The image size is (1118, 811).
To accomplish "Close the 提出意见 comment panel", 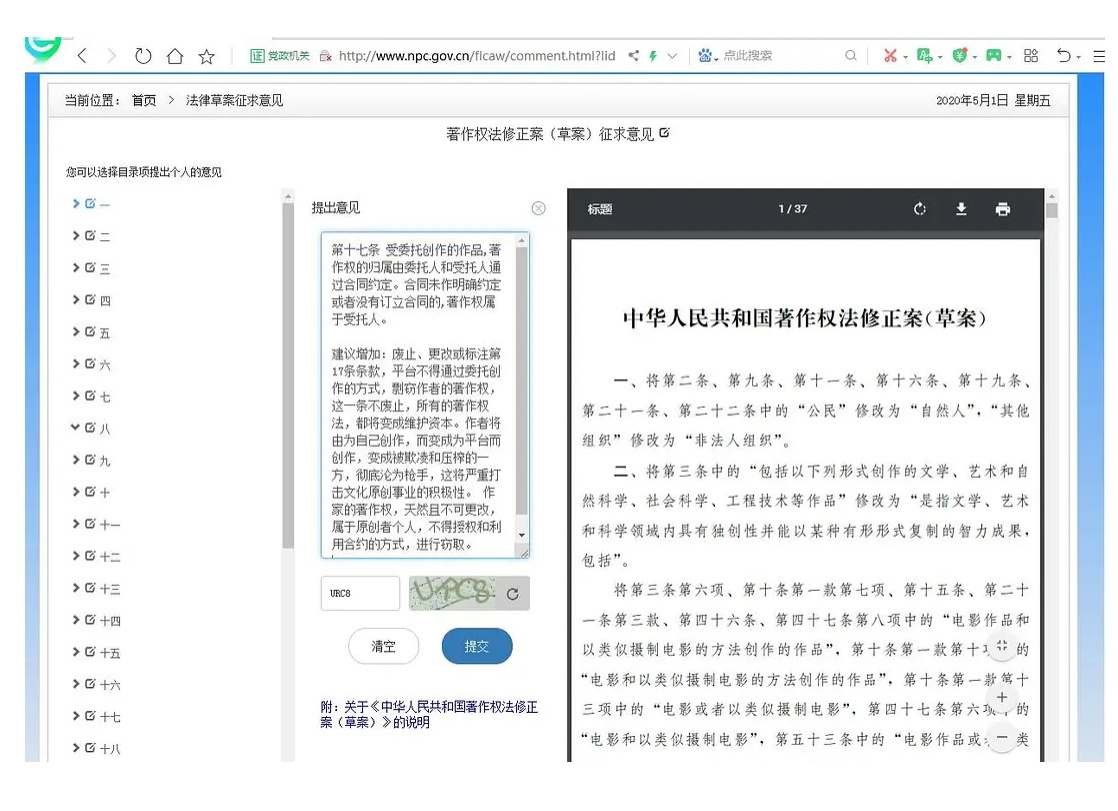I will pos(538,208).
